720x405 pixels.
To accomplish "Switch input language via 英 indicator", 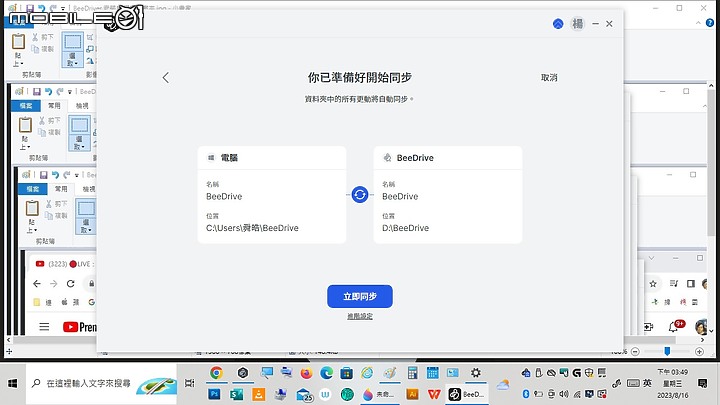I will (x=647, y=383).
